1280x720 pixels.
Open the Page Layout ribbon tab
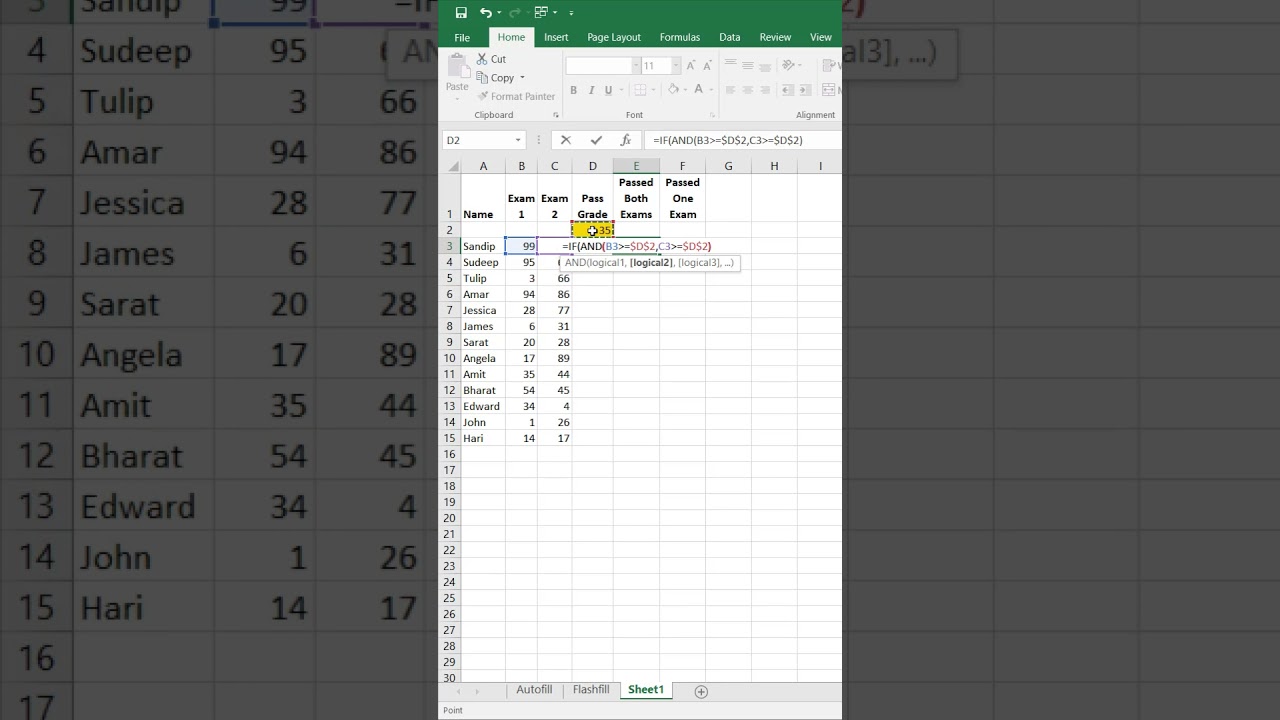tap(614, 37)
